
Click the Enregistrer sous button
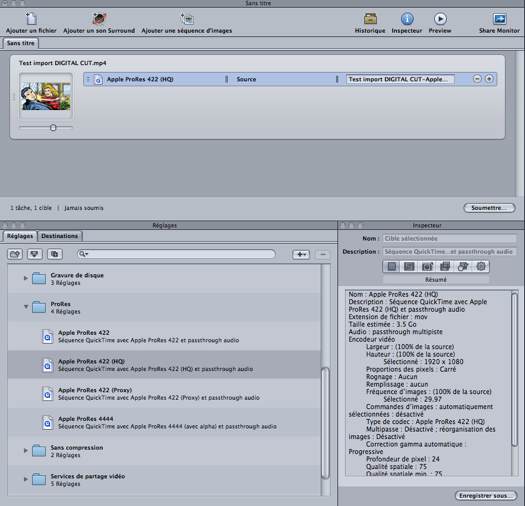coord(485,496)
